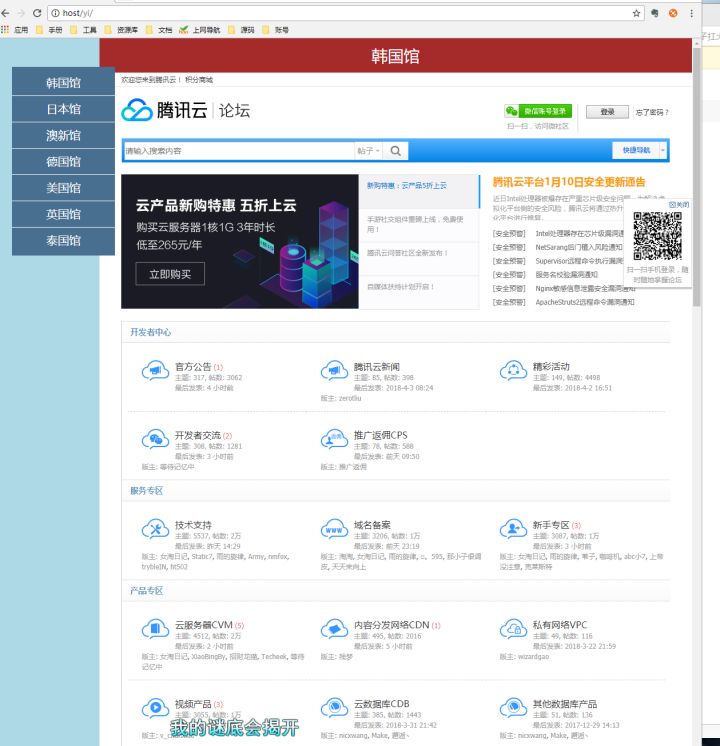Select 德国馆 in the left sidebar
This screenshot has height=746, width=720.
tap(63, 161)
